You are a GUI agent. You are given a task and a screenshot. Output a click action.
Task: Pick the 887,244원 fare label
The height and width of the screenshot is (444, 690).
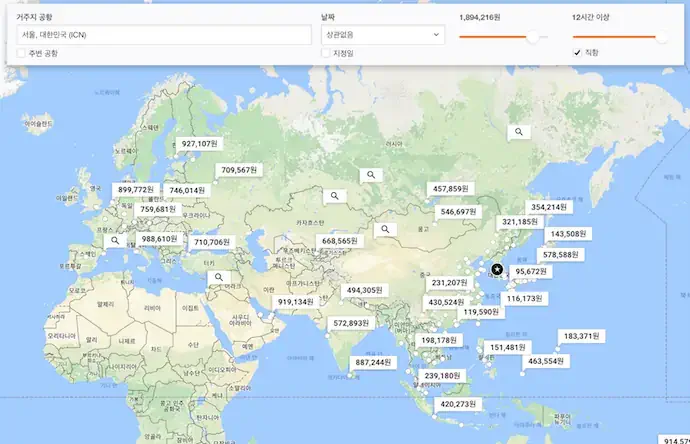pos(373,363)
